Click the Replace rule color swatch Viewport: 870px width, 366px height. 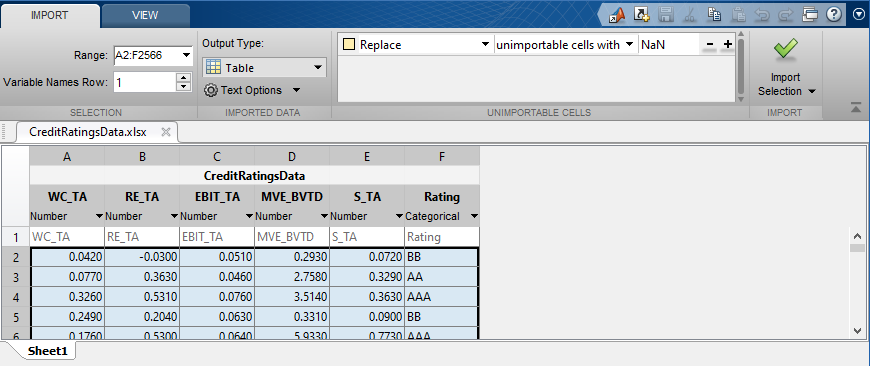[x=349, y=45]
